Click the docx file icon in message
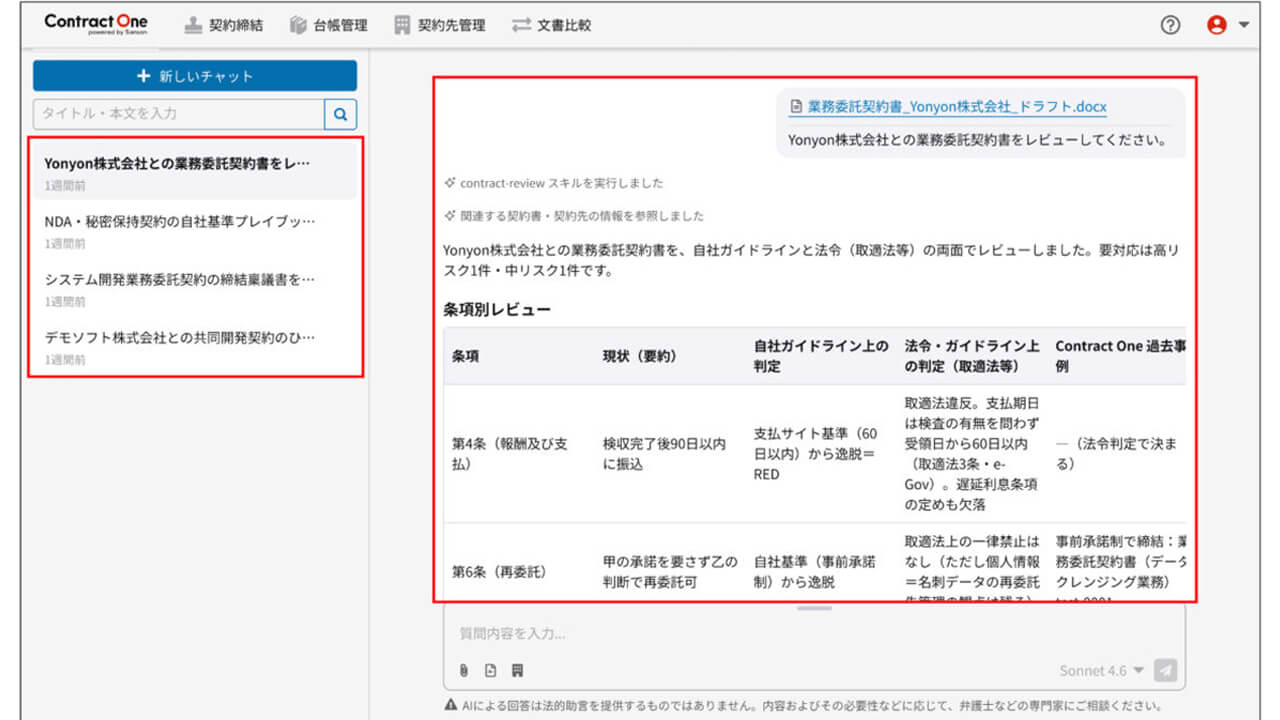The width and height of the screenshot is (1280, 720). 796,106
